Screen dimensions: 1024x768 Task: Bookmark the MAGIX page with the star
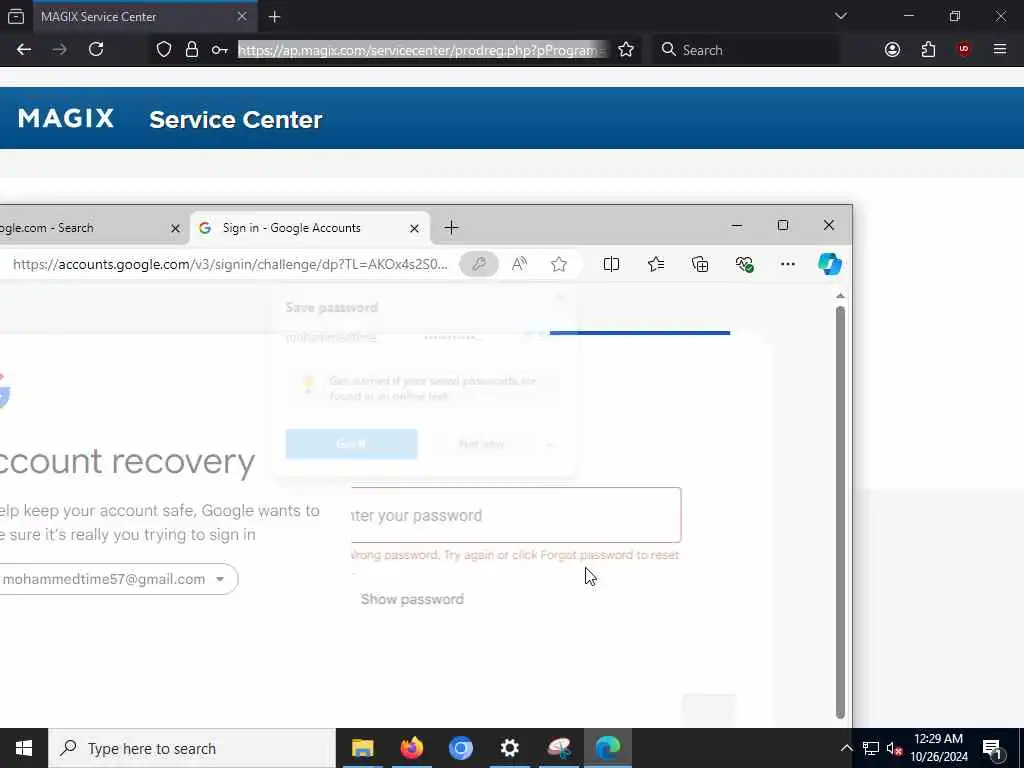pos(626,50)
